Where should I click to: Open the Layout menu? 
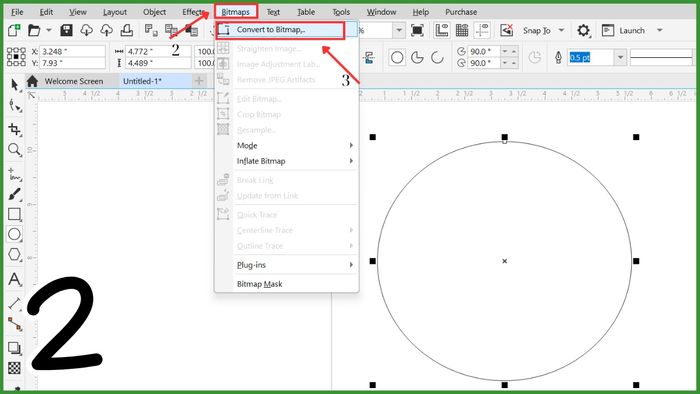coord(115,12)
